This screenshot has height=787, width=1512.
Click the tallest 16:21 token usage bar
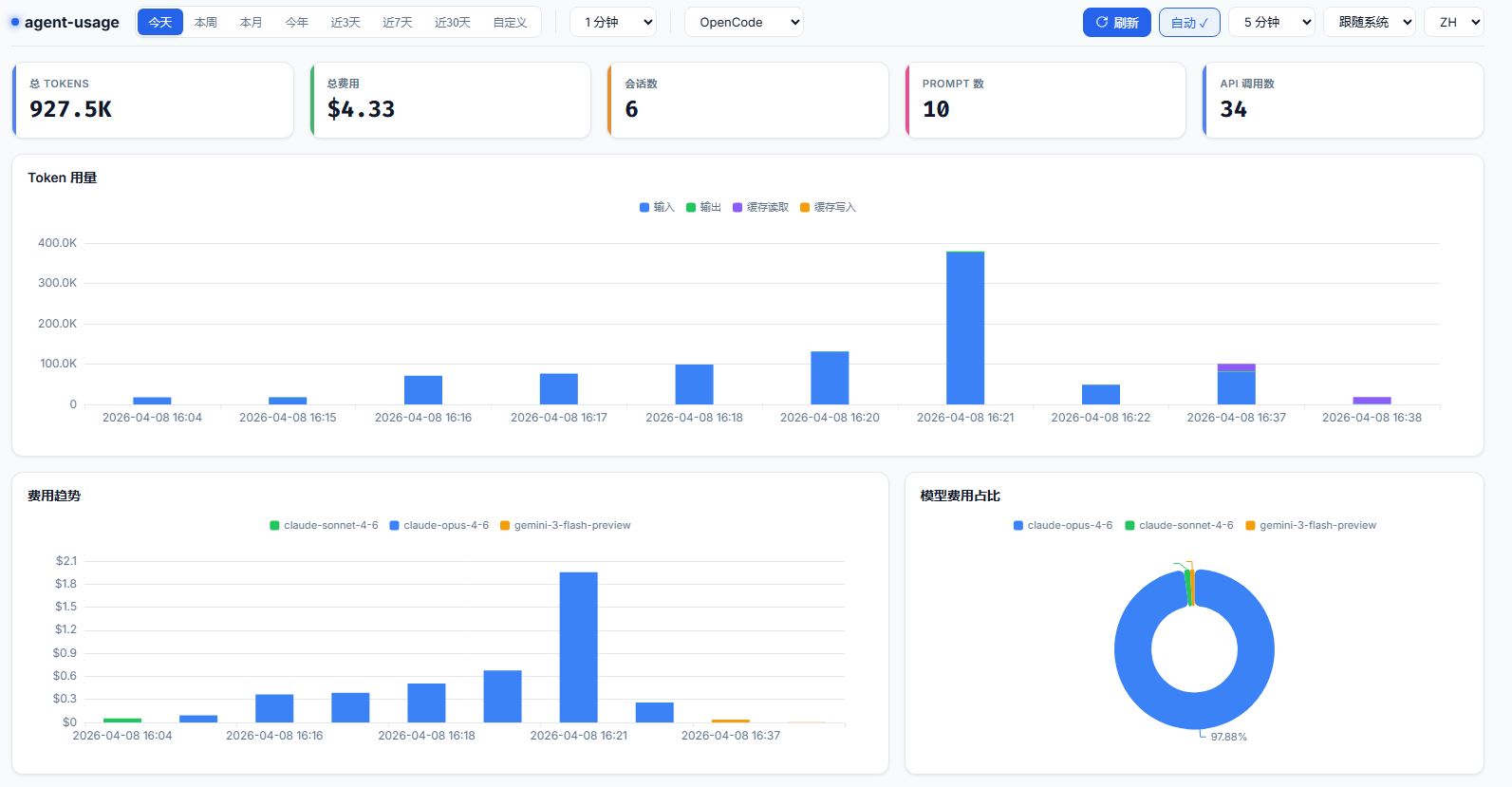(x=965, y=328)
